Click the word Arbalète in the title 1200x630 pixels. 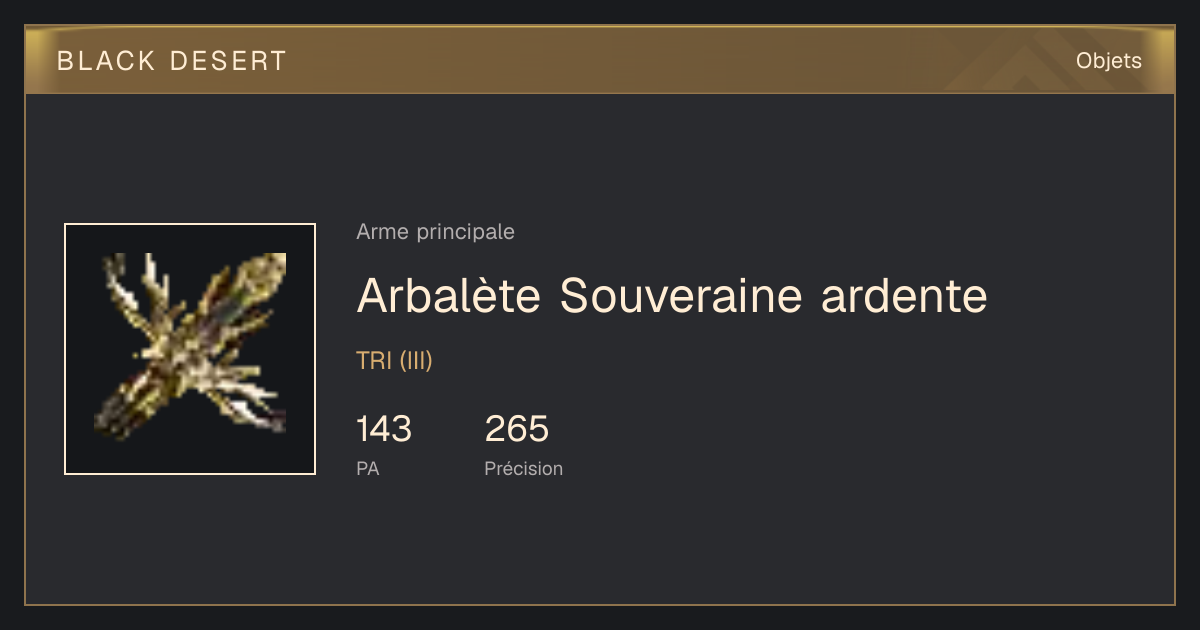click(449, 295)
